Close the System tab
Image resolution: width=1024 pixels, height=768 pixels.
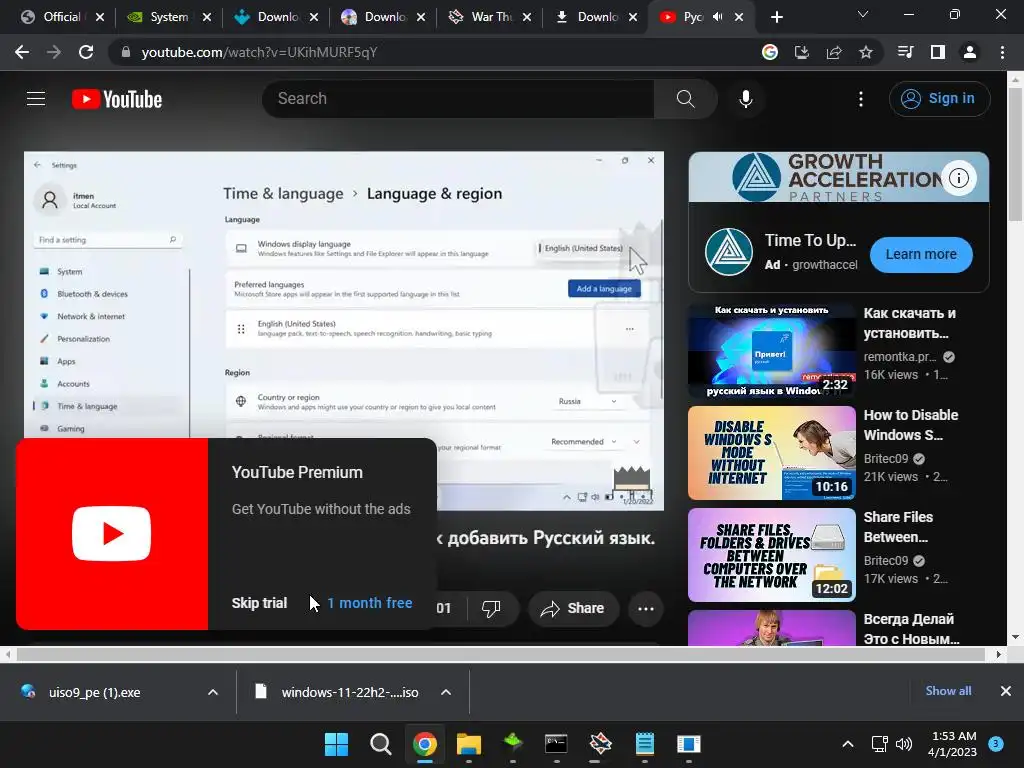click(x=207, y=17)
